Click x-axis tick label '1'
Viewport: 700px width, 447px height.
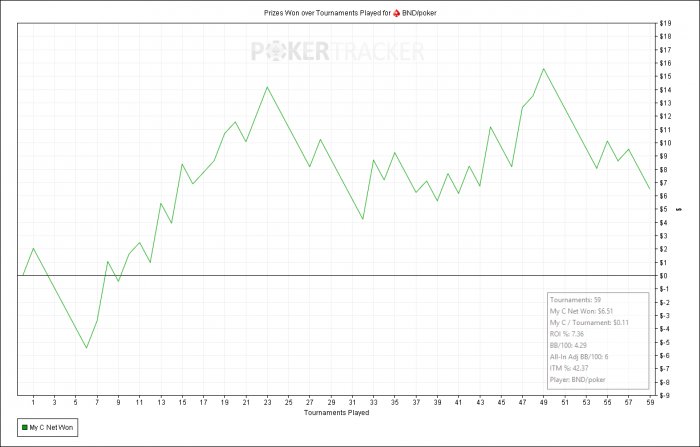33,402
